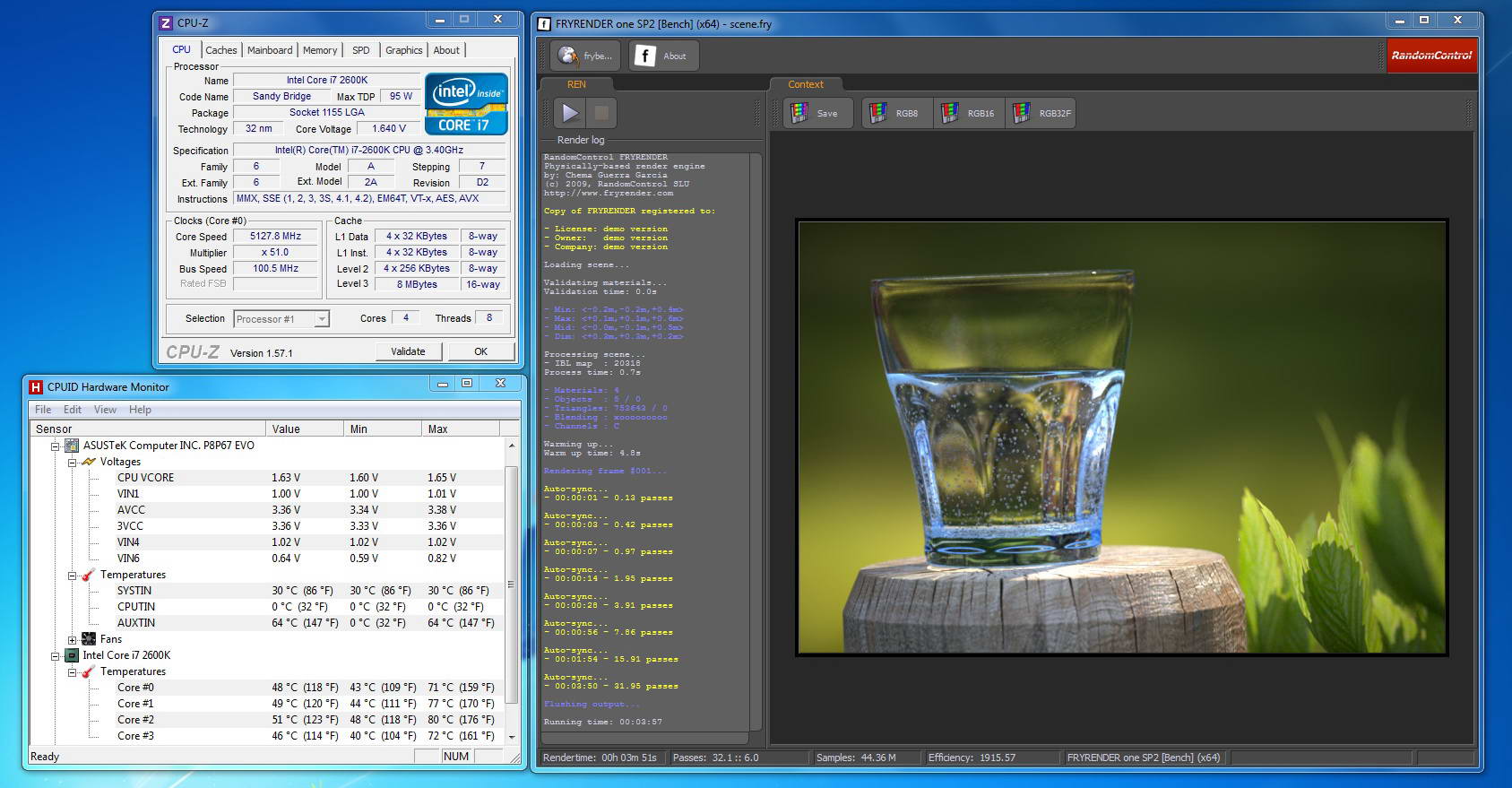Collapse the motherboard Temperatures node
This screenshot has height=788, width=1512.
pyautogui.click(x=73, y=575)
